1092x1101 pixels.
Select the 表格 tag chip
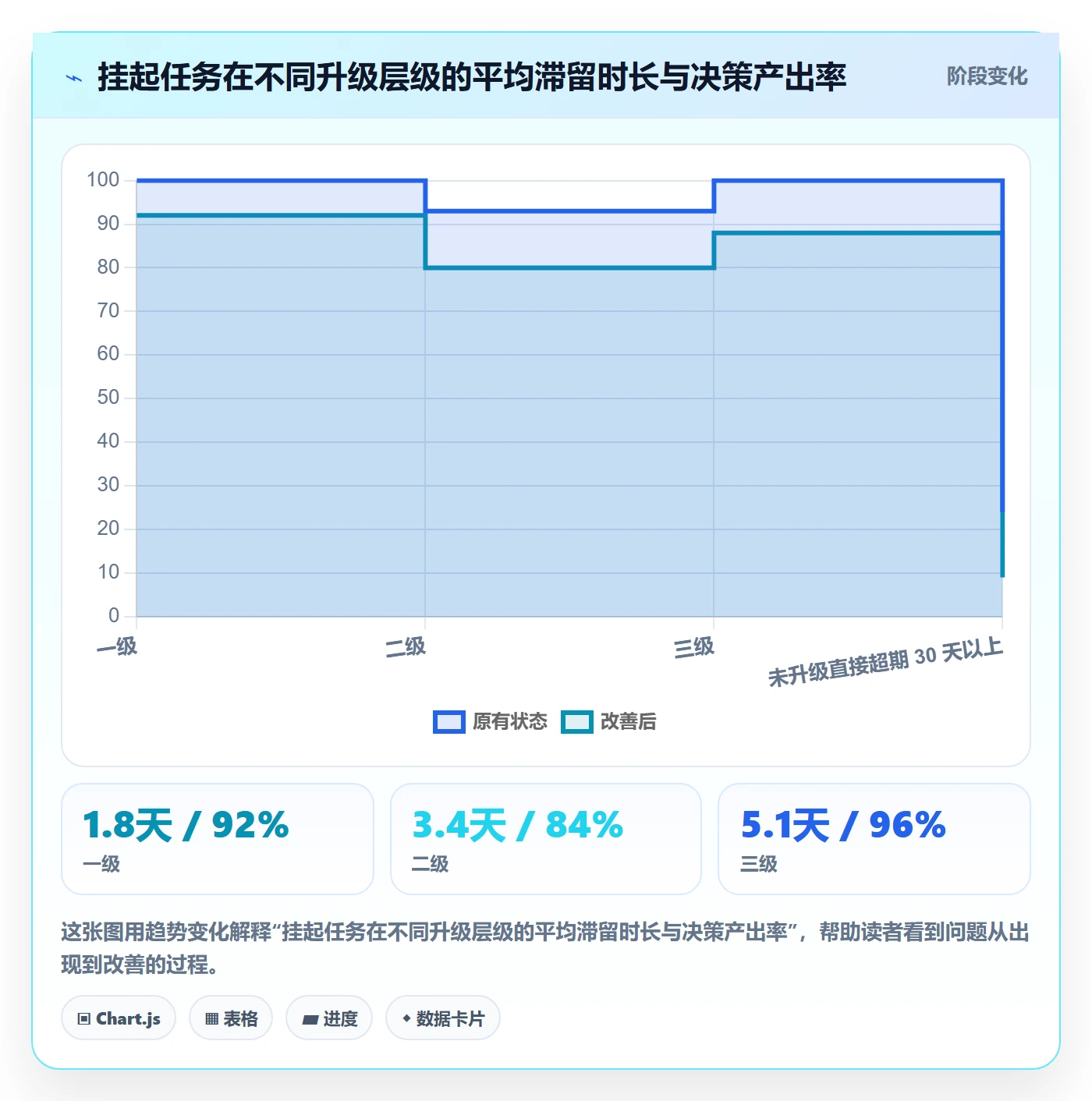click(x=231, y=1018)
